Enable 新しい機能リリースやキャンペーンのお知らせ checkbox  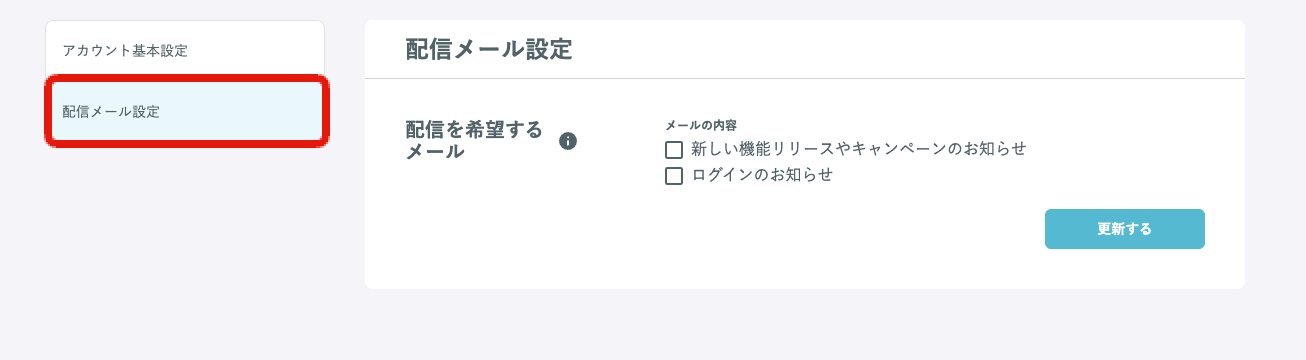pyautogui.click(x=674, y=150)
